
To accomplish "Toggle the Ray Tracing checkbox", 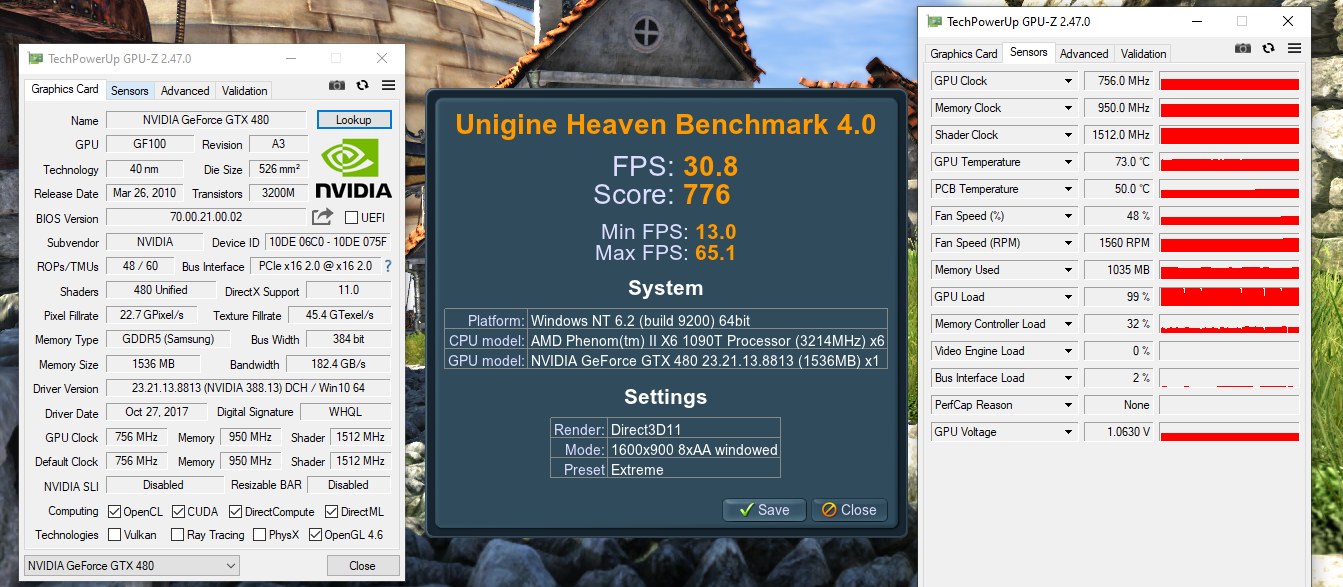I will [178, 535].
